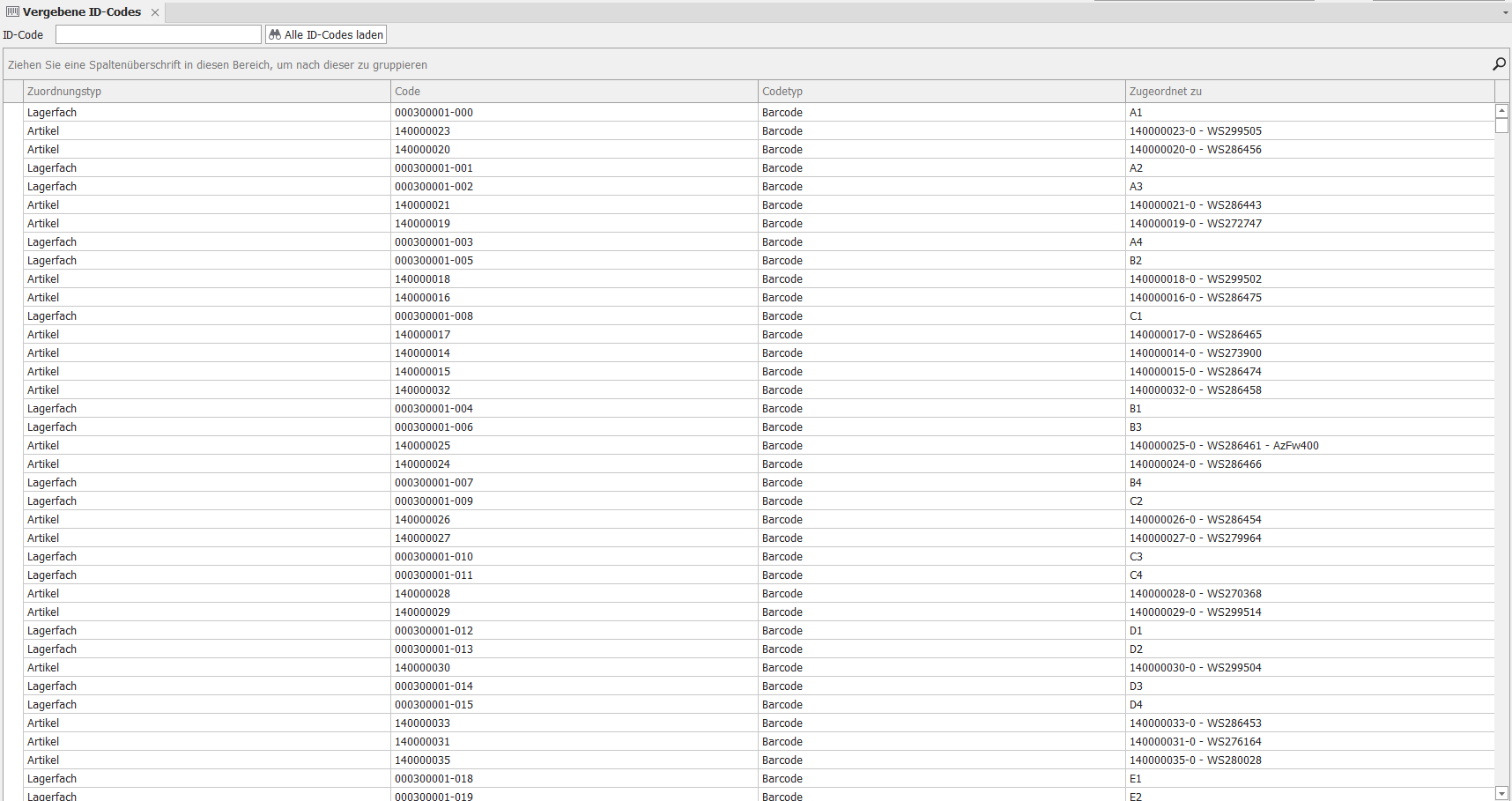Click the Lagerfach cell assigned to C1

point(52,316)
